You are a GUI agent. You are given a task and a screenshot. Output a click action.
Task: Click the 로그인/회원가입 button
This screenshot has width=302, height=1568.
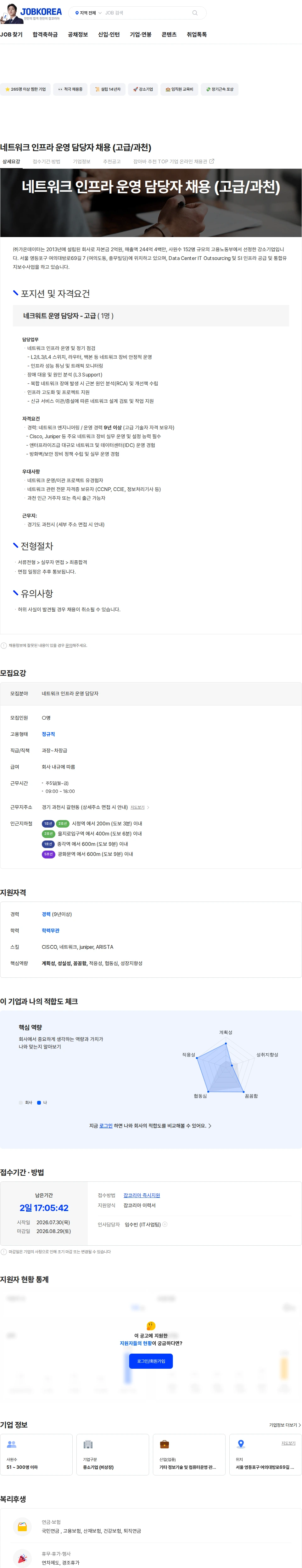coord(151,1361)
